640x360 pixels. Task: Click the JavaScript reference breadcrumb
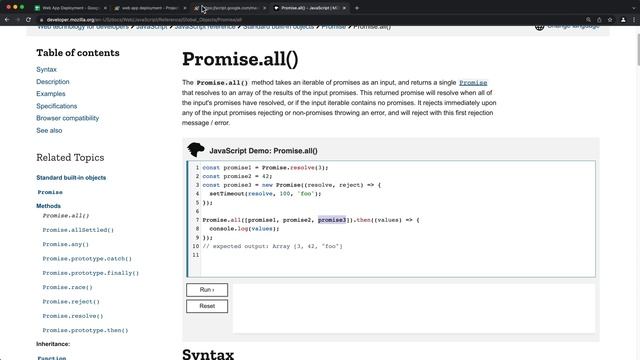[x=205, y=27]
